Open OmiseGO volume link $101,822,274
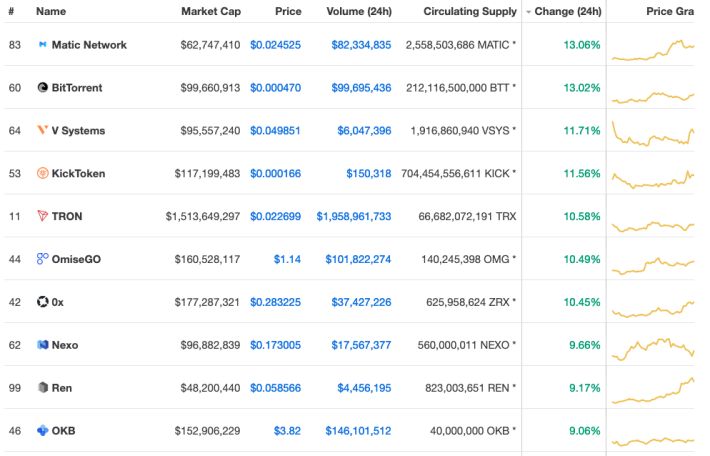 pos(358,259)
